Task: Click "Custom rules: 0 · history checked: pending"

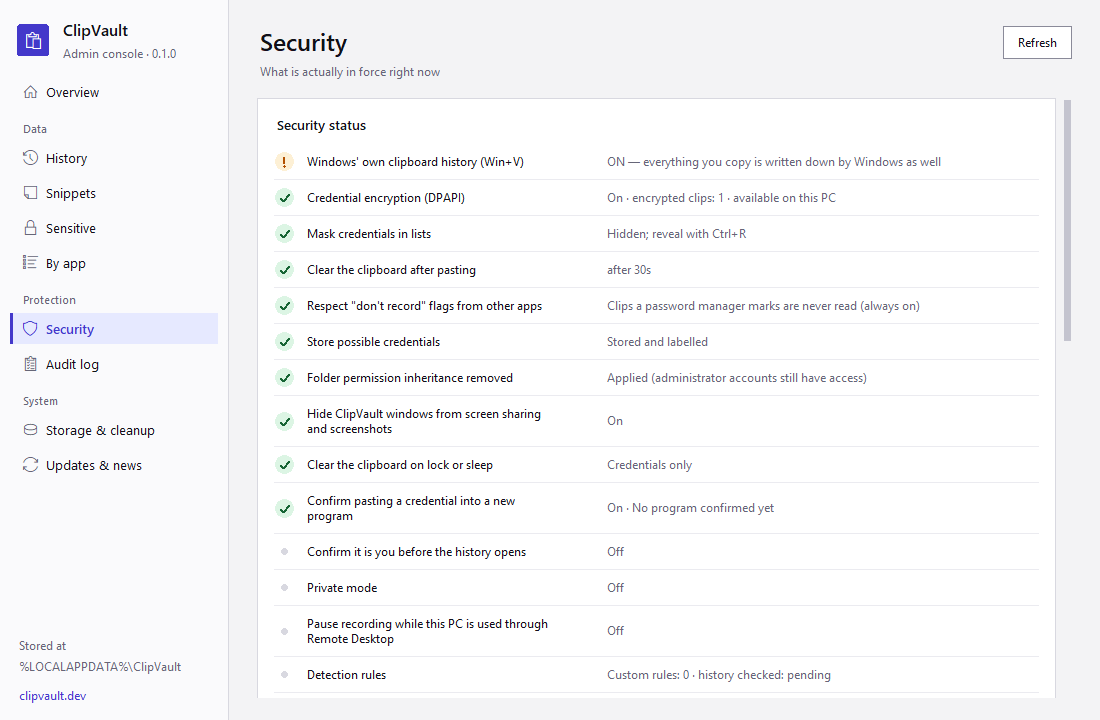Action: pyautogui.click(x=719, y=674)
